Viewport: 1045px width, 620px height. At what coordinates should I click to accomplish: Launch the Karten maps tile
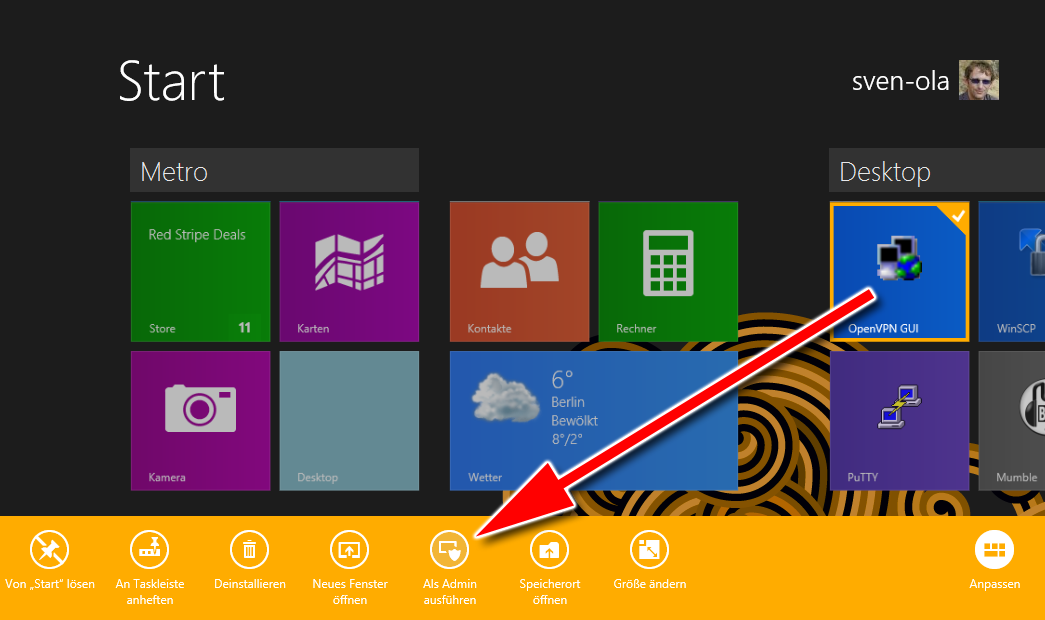[x=349, y=271]
